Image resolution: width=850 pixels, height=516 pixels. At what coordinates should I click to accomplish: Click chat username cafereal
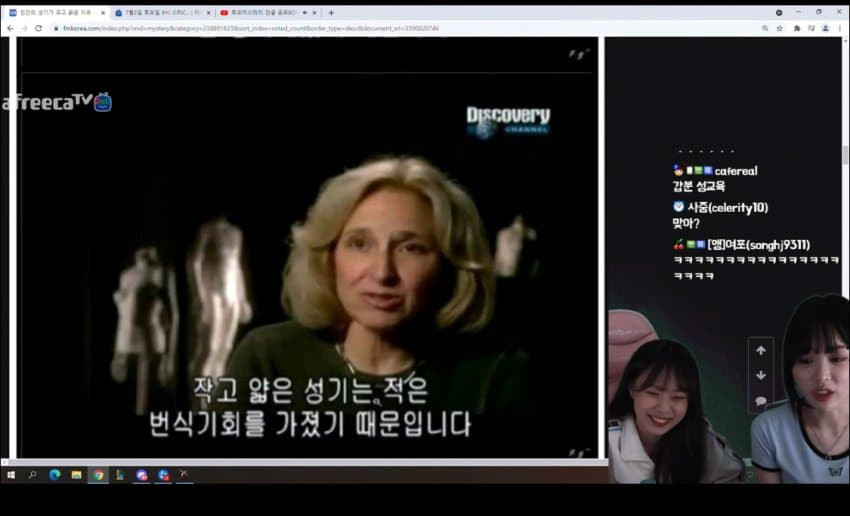[736, 171]
